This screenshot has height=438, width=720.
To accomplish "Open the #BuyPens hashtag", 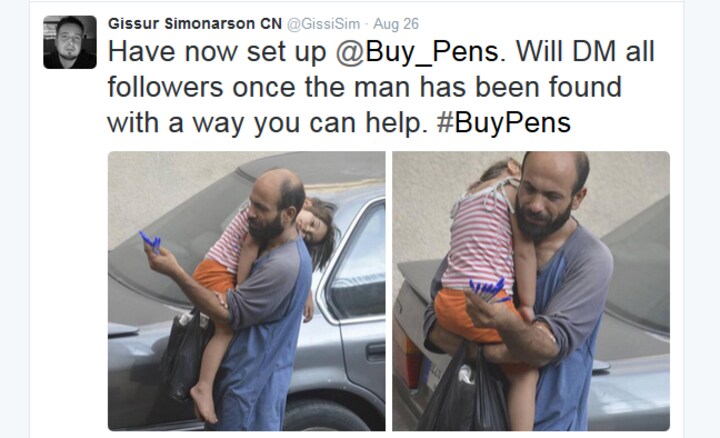I will click(504, 123).
